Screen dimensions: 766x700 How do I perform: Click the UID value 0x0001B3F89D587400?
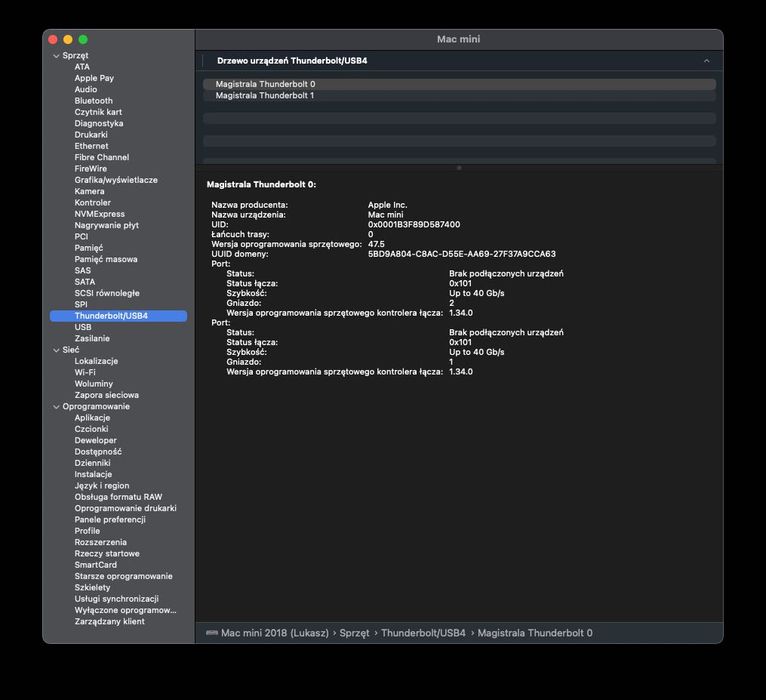(x=414, y=225)
